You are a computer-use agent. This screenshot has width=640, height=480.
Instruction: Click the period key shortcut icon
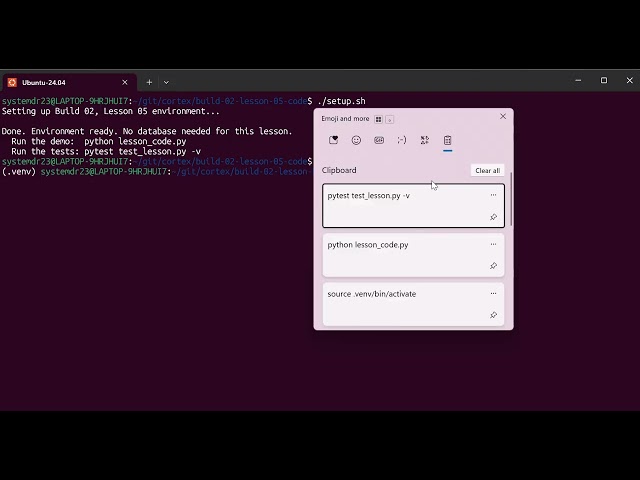click(389, 119)
